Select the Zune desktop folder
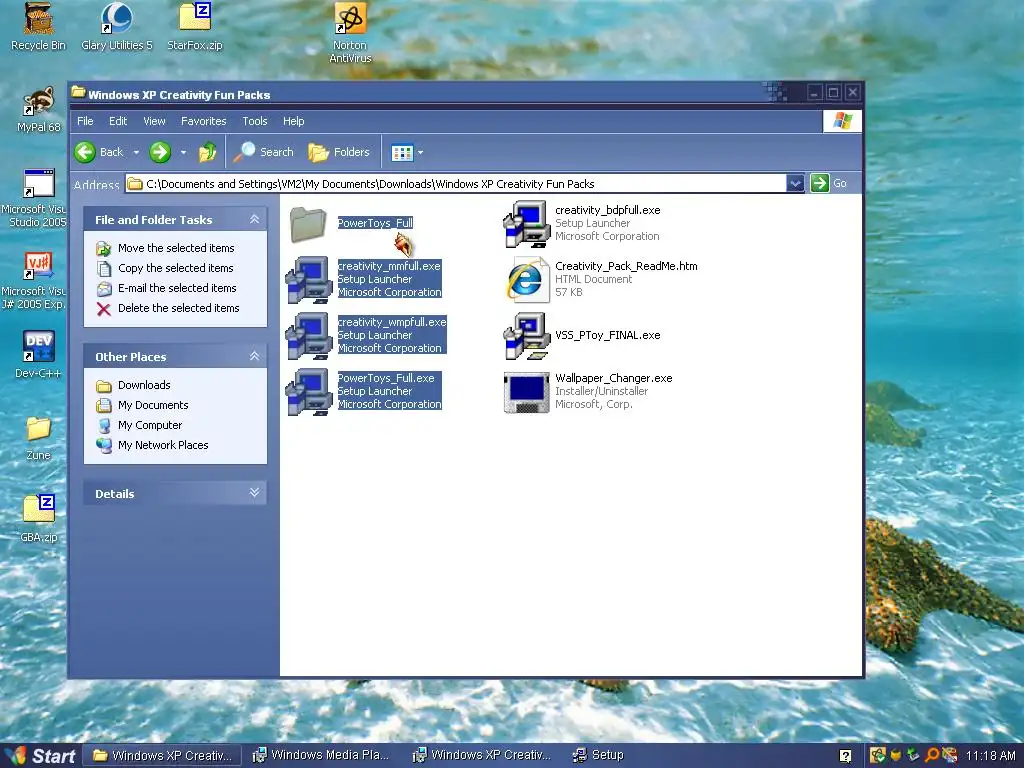The height and width of the screenshot is (768, 1024). [x=39, y=438]
